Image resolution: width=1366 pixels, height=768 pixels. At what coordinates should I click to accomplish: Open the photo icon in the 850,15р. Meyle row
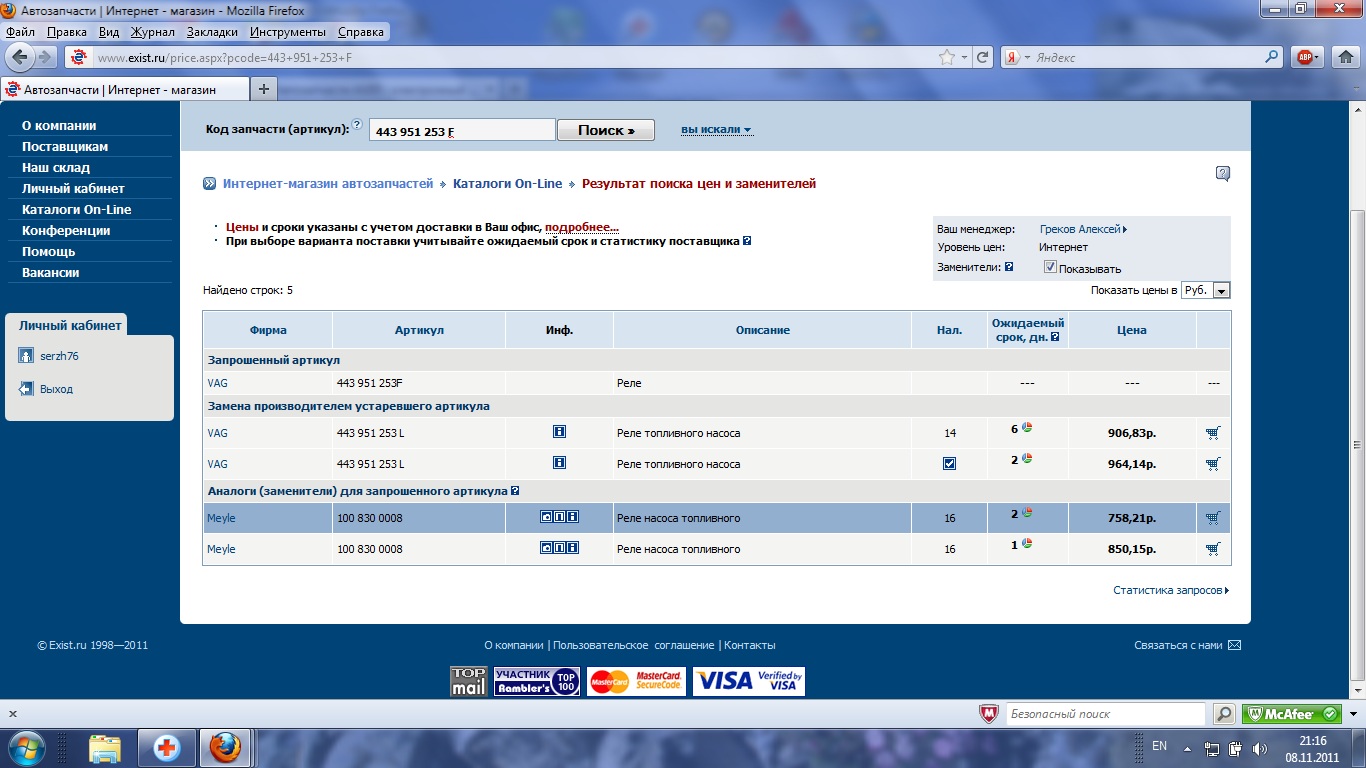[x=546, y=548]
